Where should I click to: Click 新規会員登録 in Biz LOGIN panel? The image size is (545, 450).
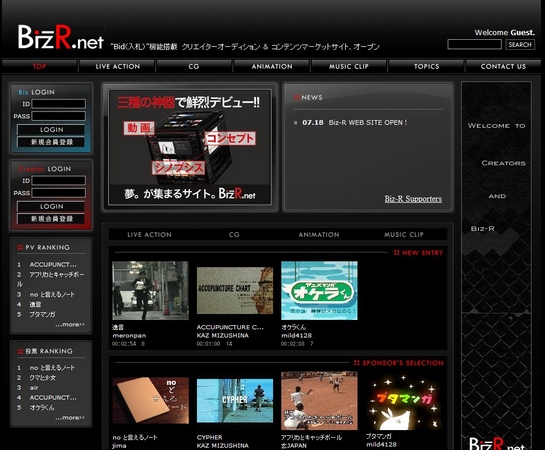coord(51,142)
